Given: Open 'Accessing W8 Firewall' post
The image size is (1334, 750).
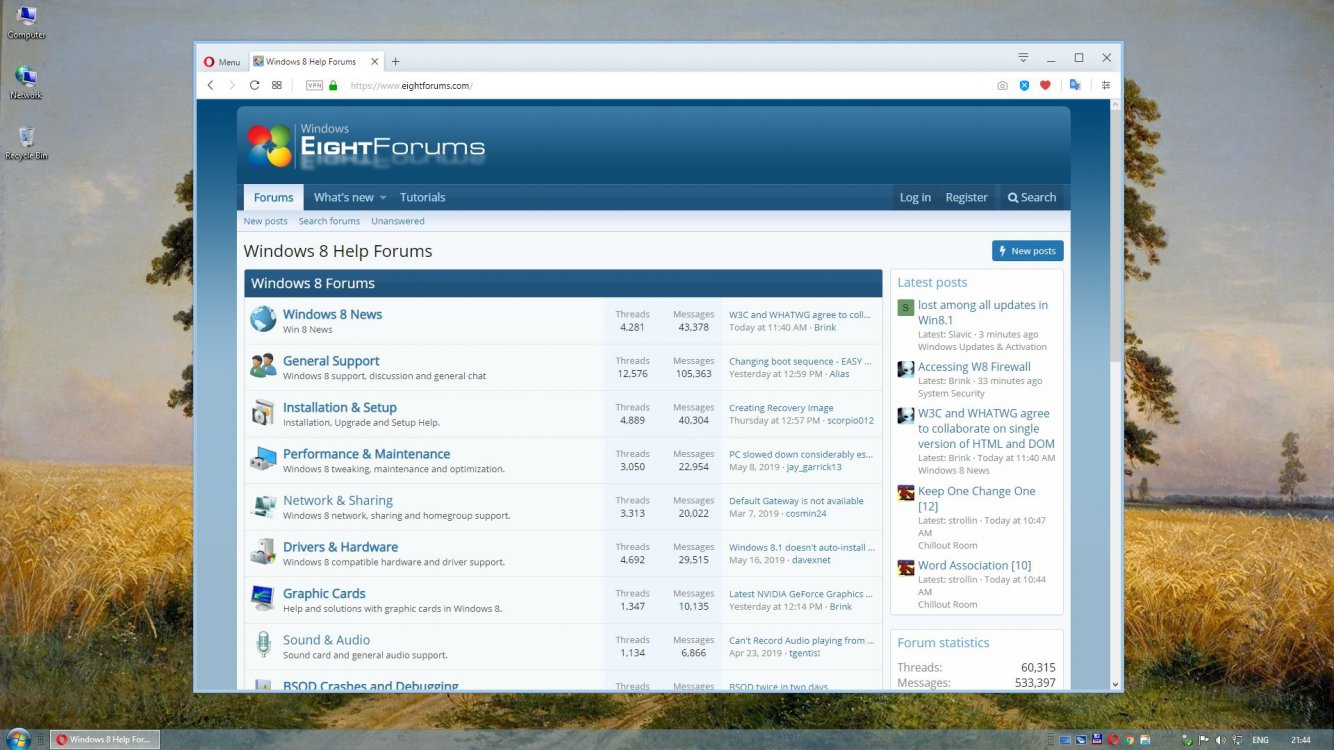Looking at the screenshot, I should pos(974,367).
